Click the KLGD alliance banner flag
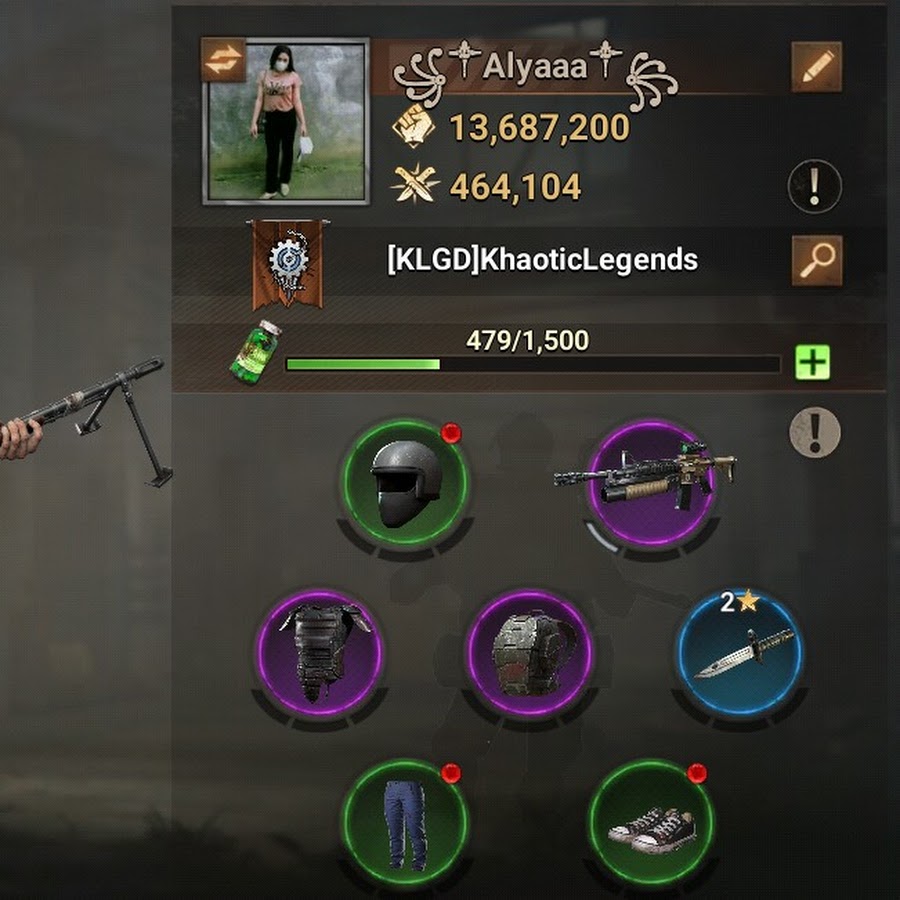 click(288, 264)
